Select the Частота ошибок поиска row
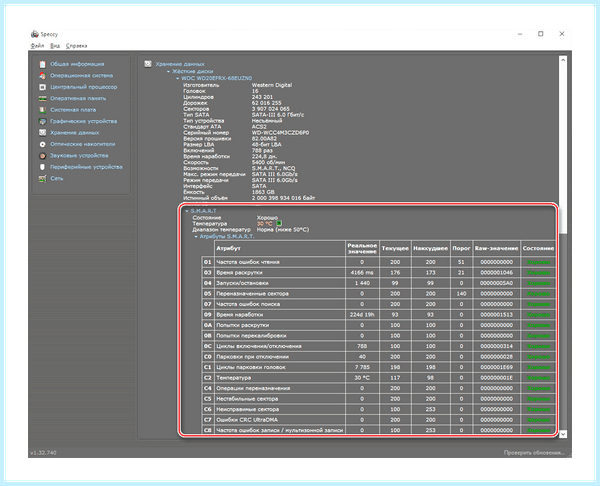This screenshot has width=600, height=486. coord(378,304)
